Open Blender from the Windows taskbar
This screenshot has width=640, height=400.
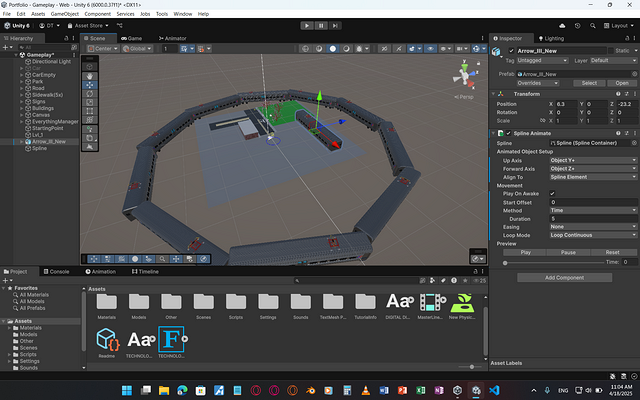click(310, 391)
